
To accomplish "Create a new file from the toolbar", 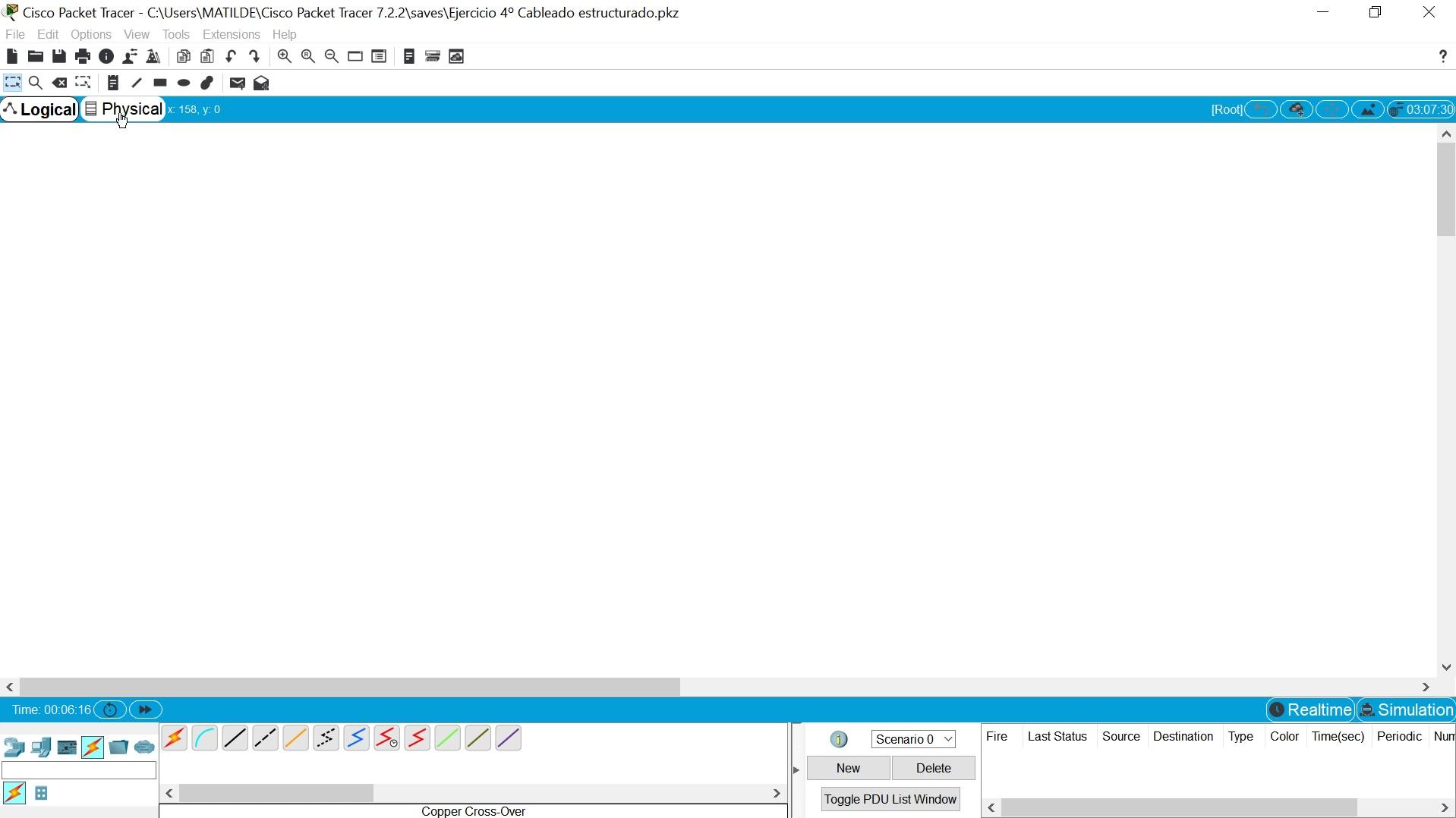I will tap(12, 57).
